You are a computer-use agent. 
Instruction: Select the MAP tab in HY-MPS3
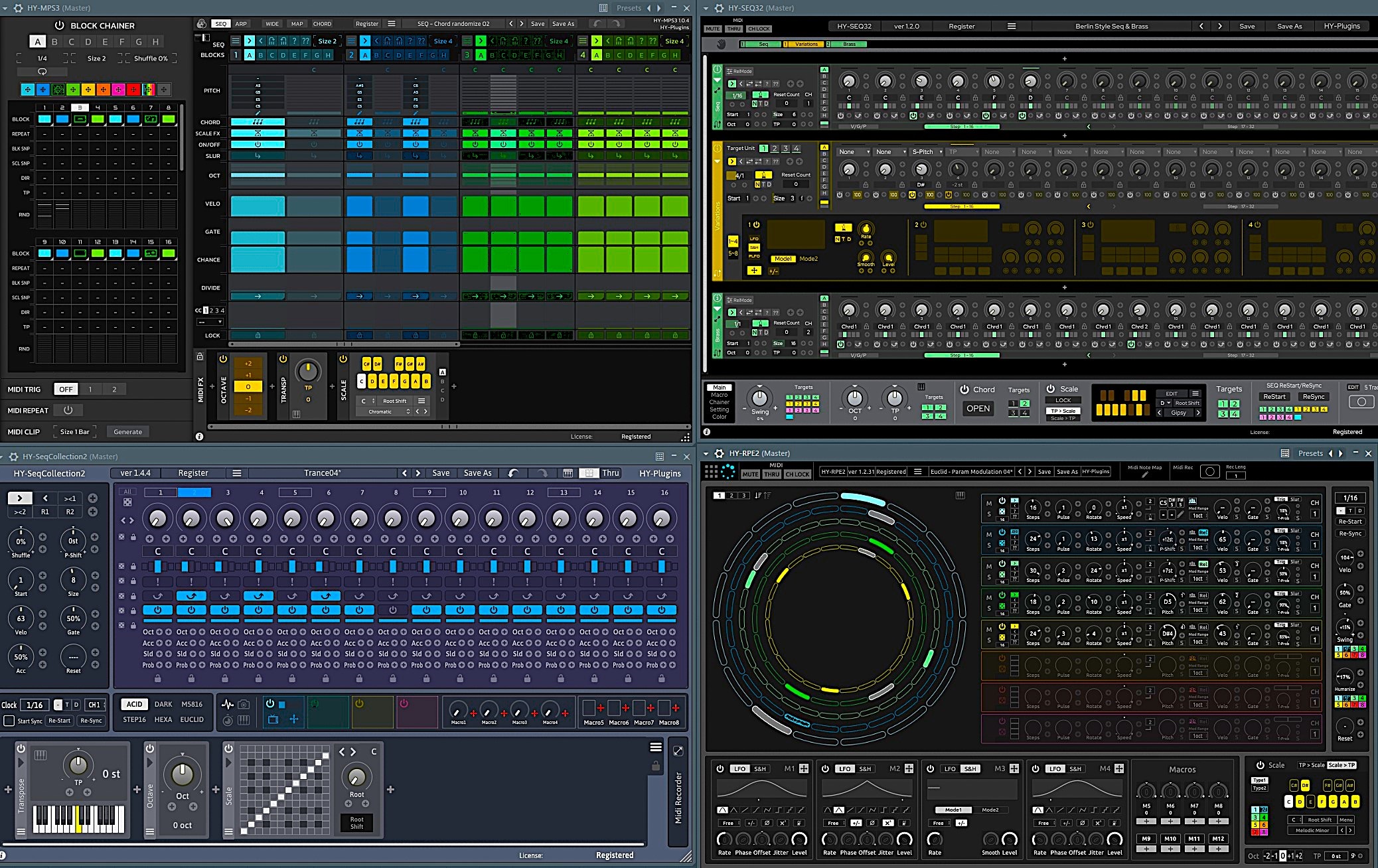(297, 24)
